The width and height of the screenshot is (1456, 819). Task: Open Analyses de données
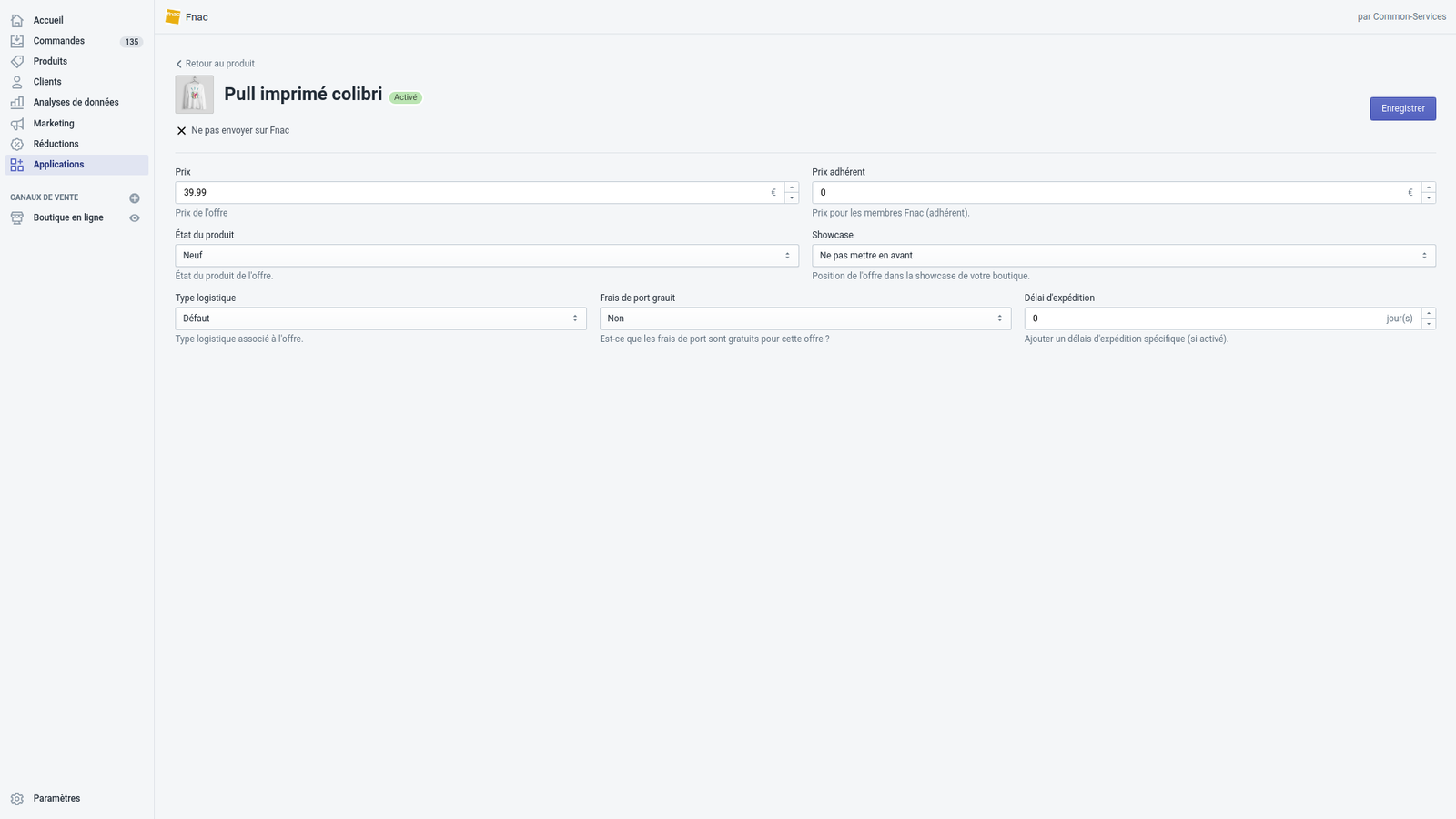point(76,102)
